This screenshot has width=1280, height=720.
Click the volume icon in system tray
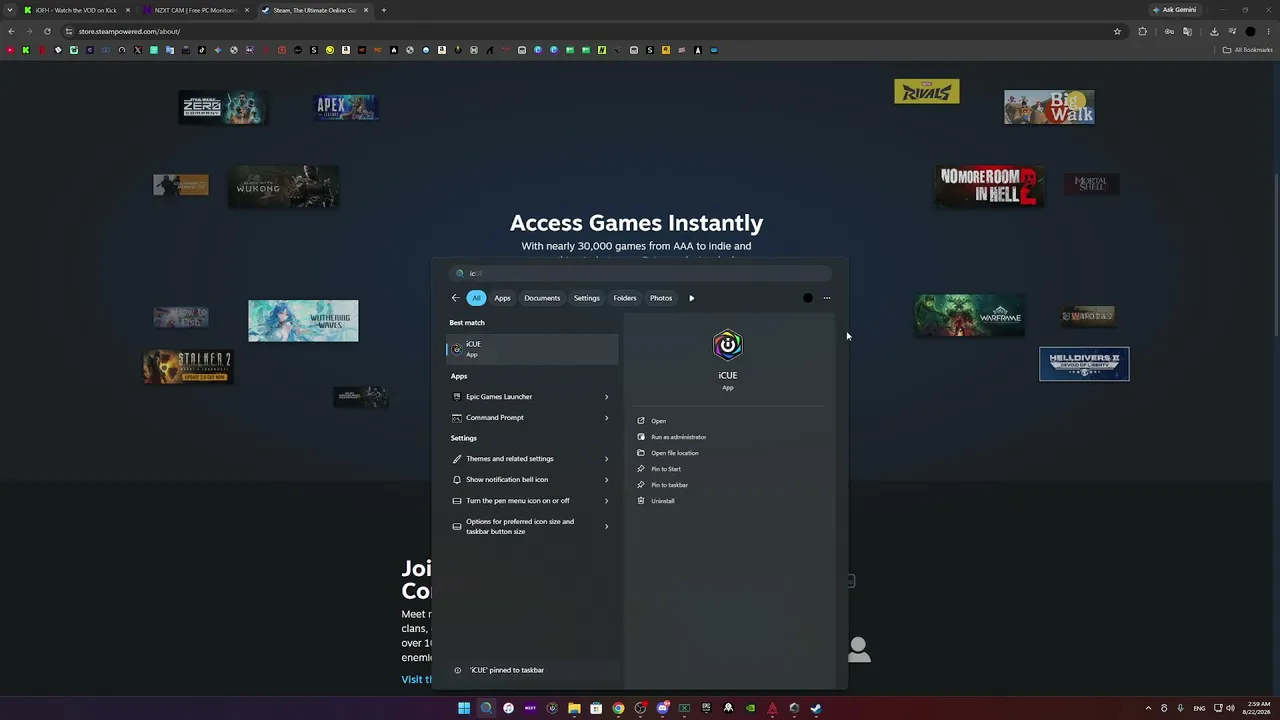(x=1229, y=708)
